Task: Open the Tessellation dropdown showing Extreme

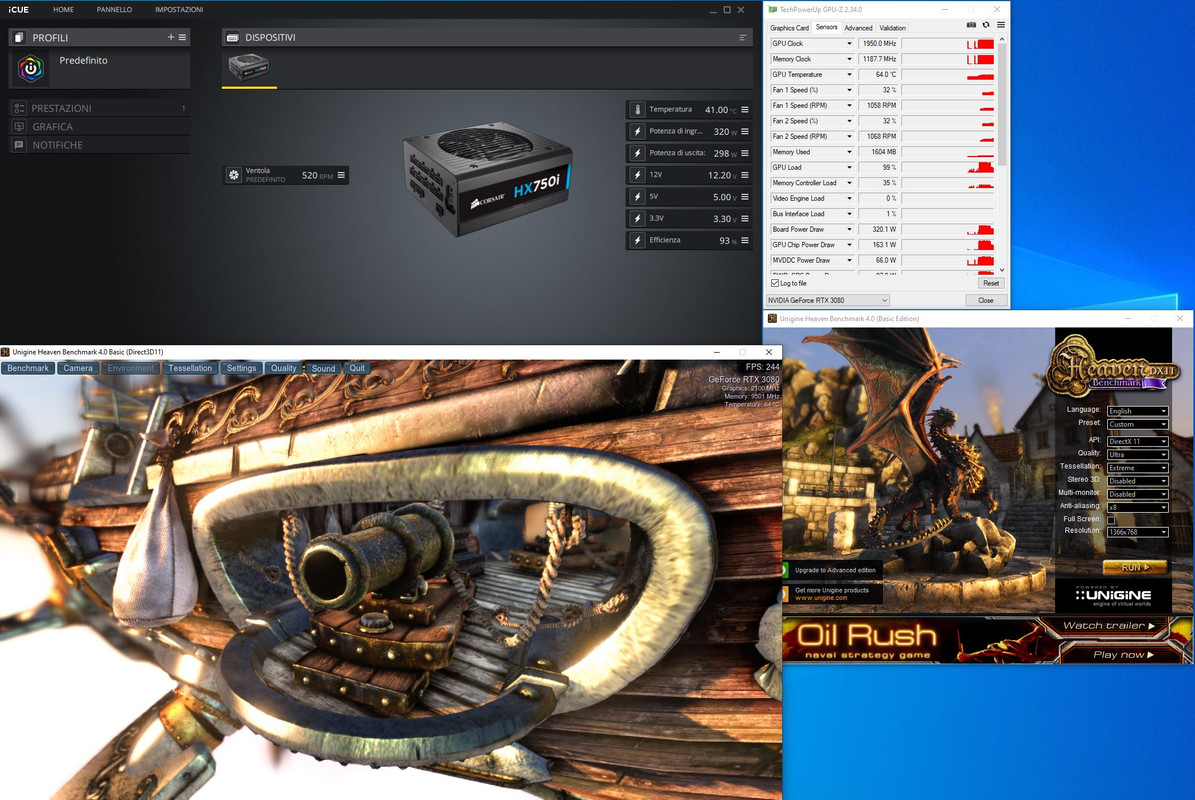Action: tap(1137, 468)
